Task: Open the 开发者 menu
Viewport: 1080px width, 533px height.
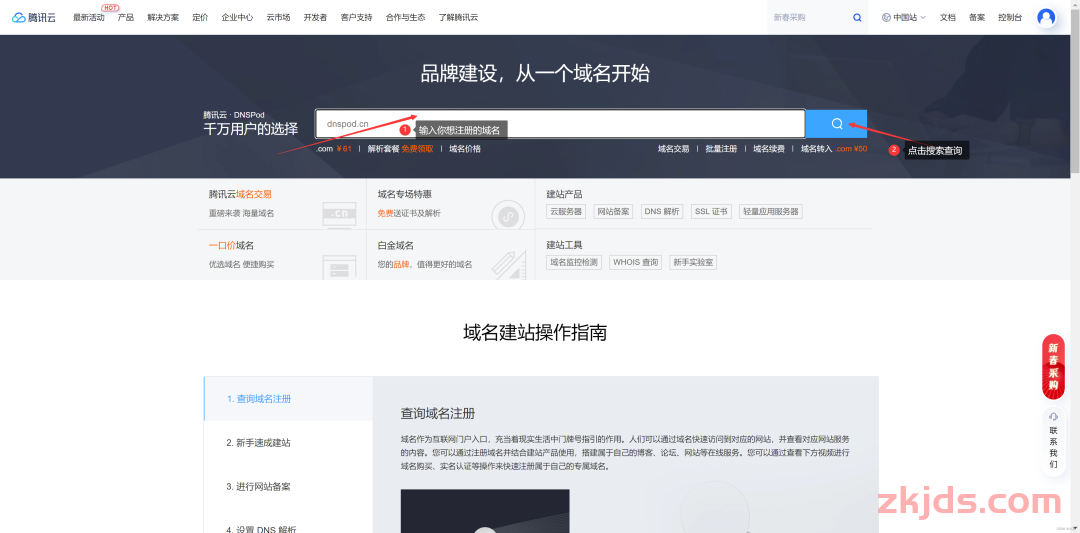Action: tap(315, 17)
